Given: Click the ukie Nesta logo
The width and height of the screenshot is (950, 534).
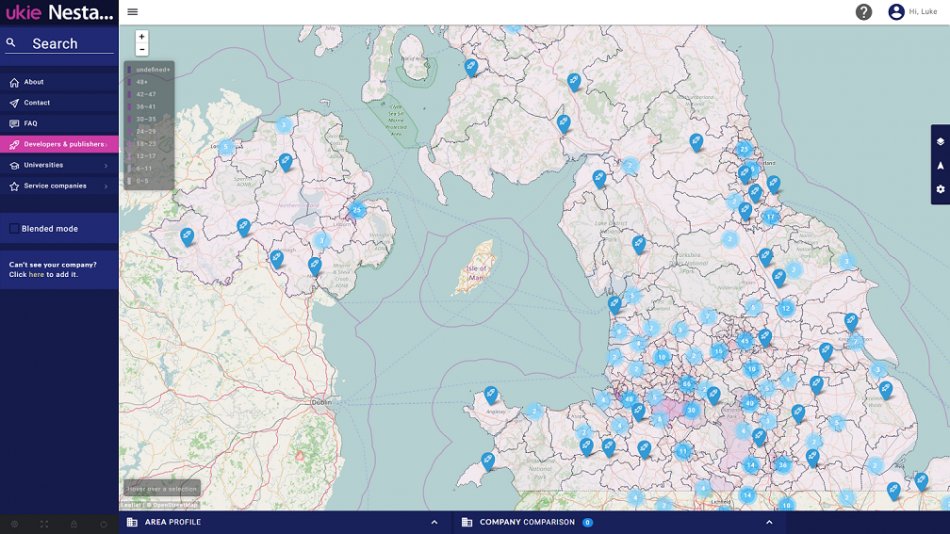Looking at the screenshot, I should 59,12.
